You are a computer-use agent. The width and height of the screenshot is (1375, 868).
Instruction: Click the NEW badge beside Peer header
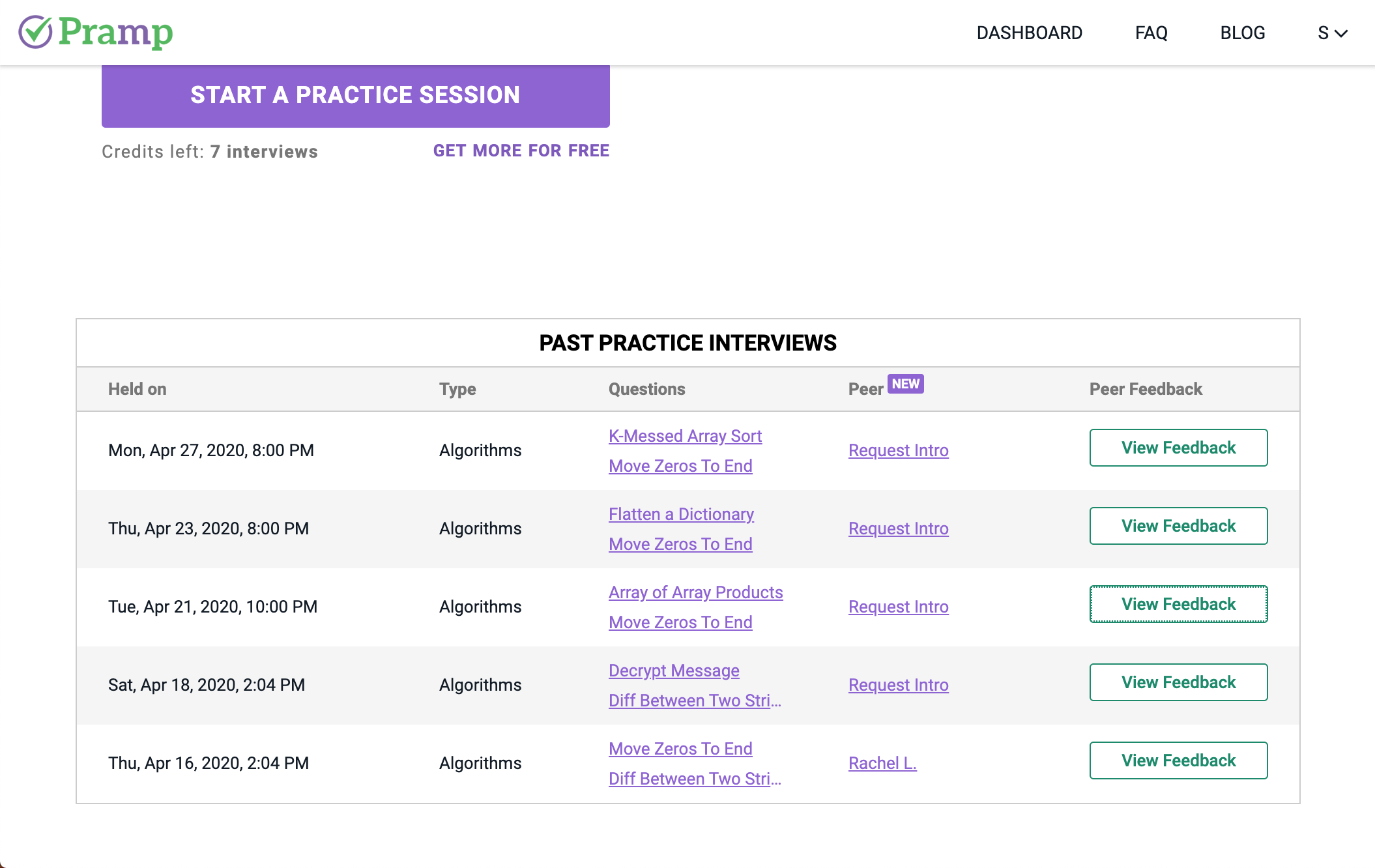pos(906,384)
